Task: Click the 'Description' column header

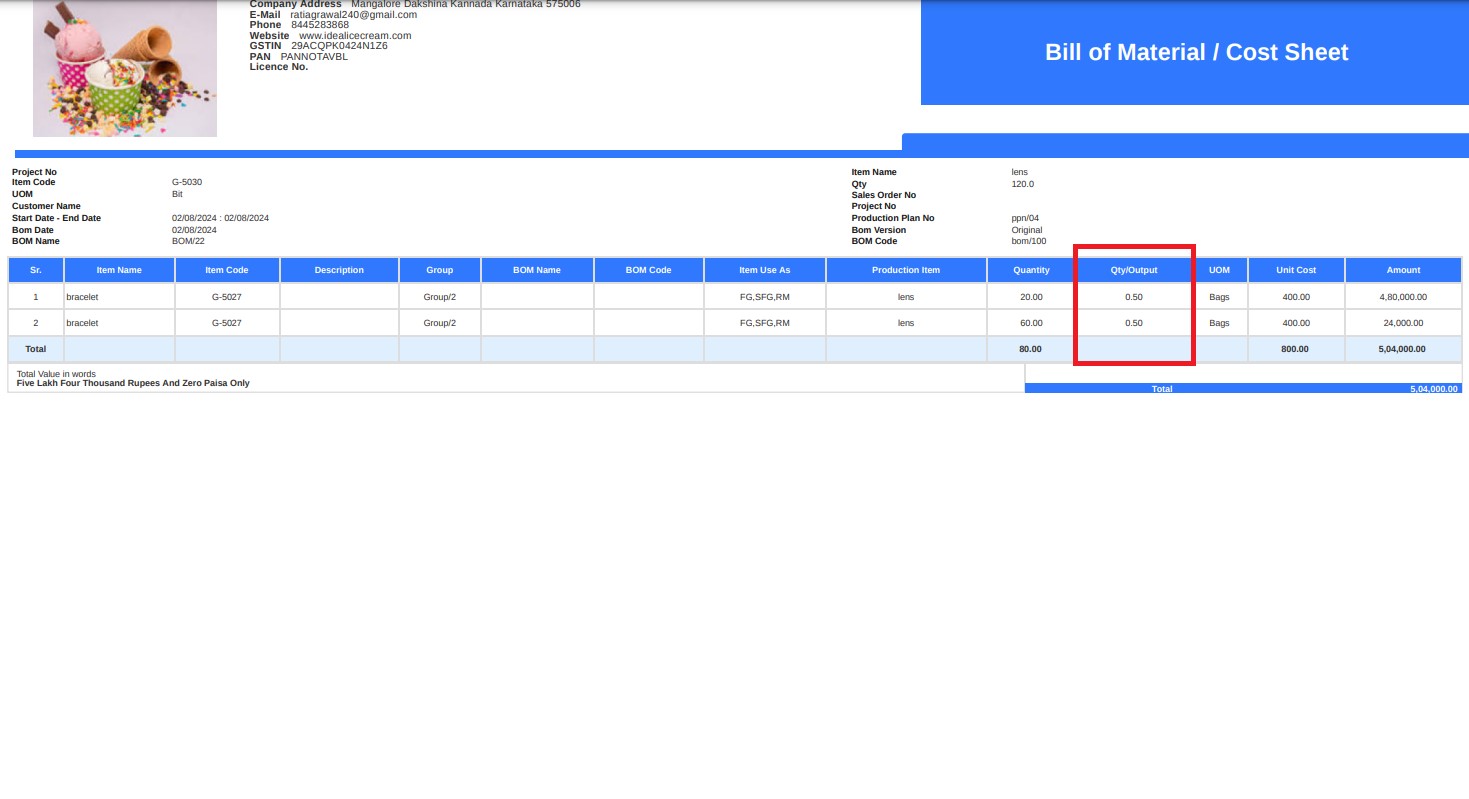Action: coord(339,270)
